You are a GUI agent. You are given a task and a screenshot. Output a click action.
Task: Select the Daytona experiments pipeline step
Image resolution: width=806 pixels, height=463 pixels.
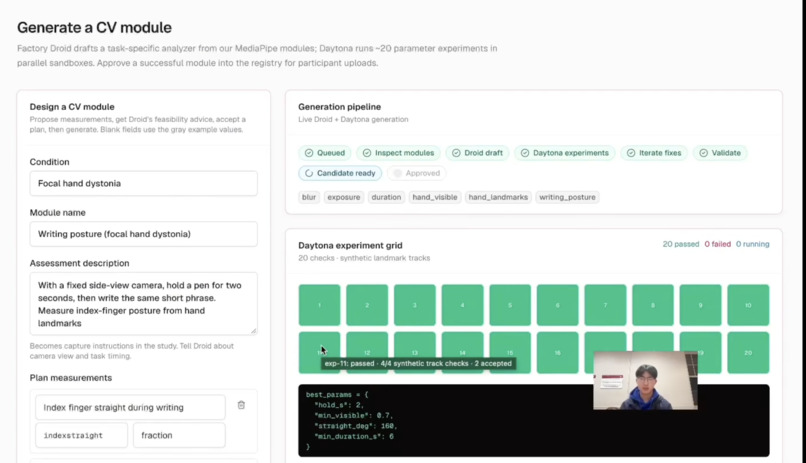(x=564, y=153)
